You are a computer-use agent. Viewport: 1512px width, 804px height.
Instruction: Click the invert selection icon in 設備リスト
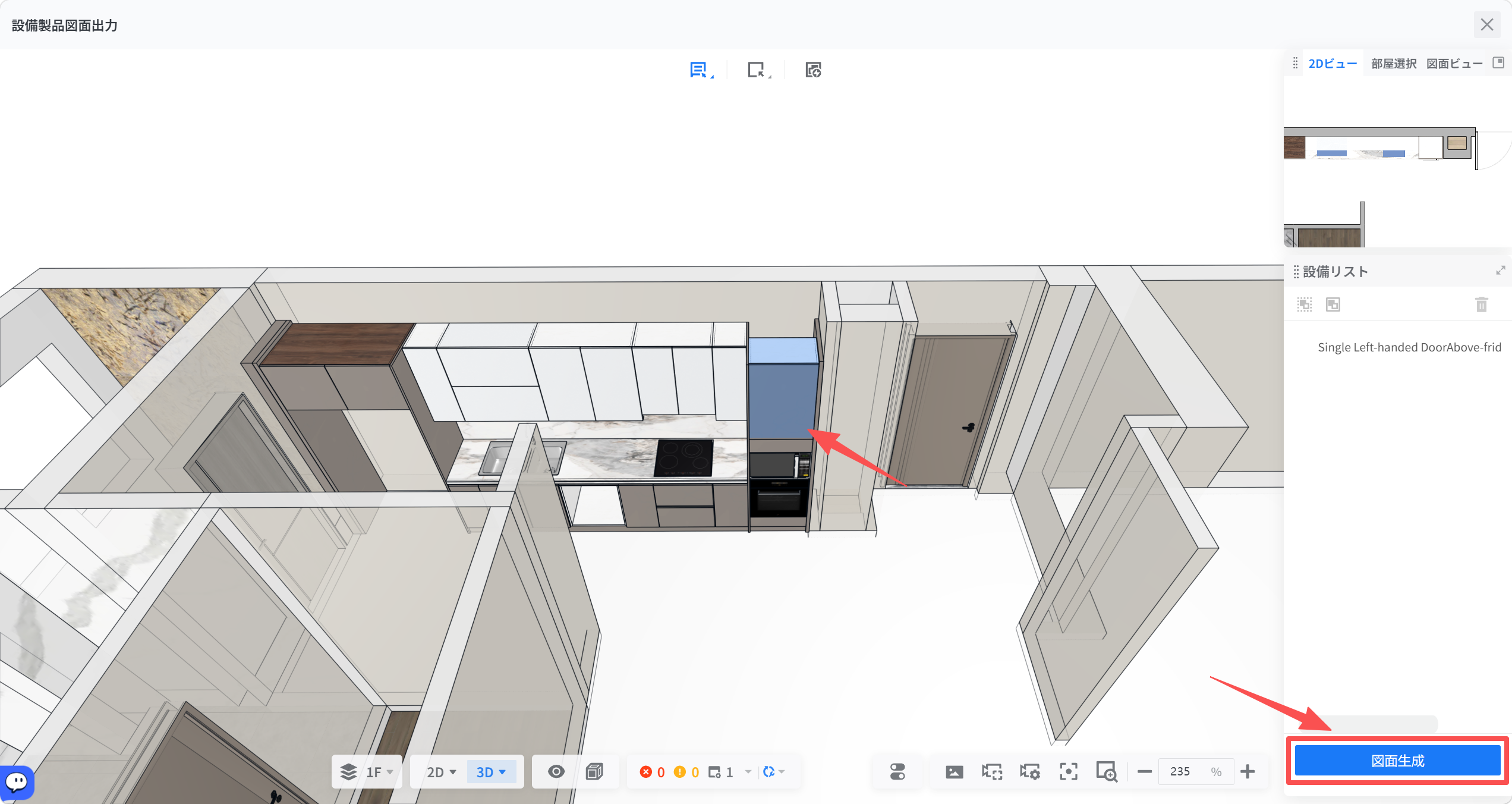1333,304
